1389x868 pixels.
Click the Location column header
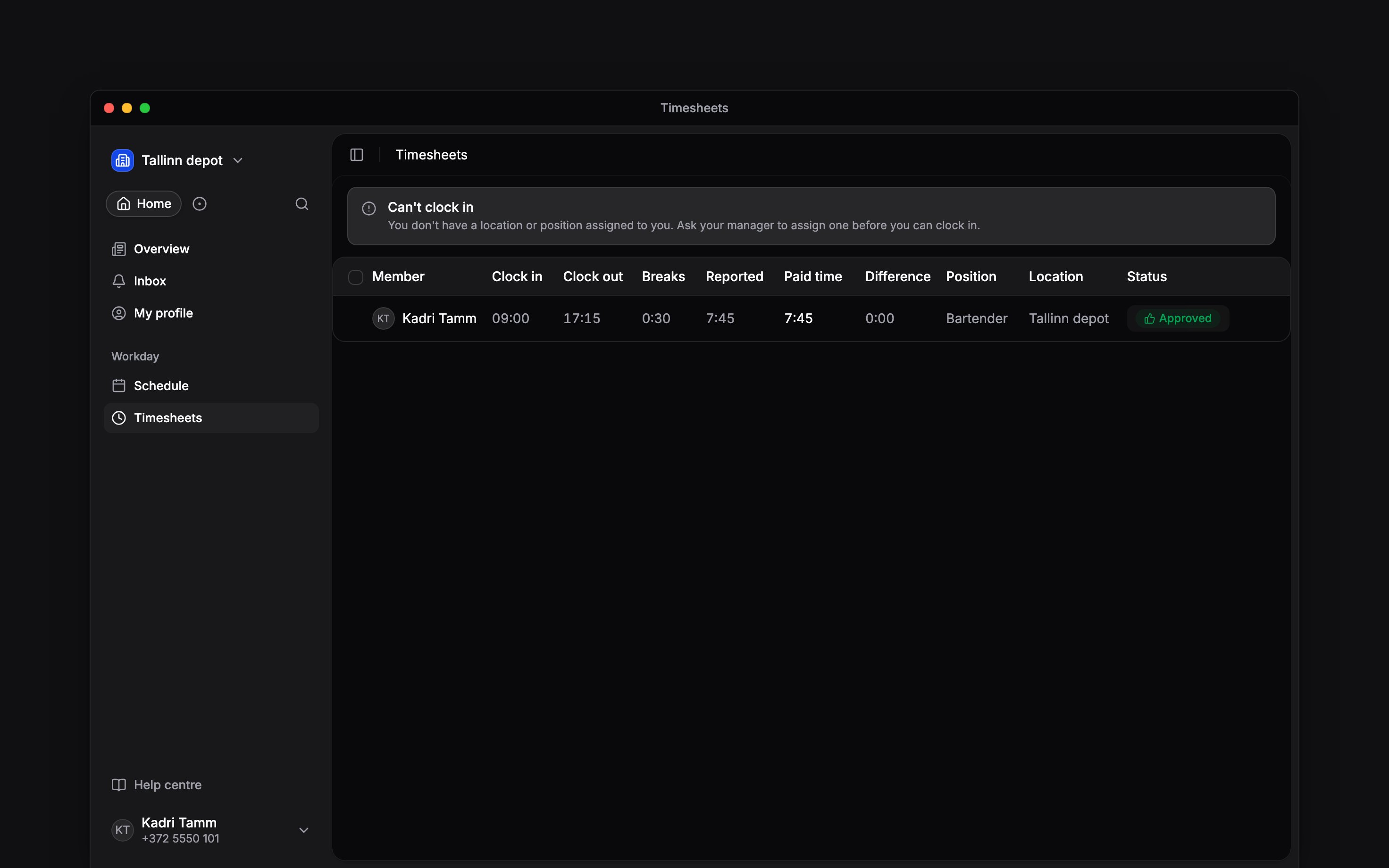1056,277
